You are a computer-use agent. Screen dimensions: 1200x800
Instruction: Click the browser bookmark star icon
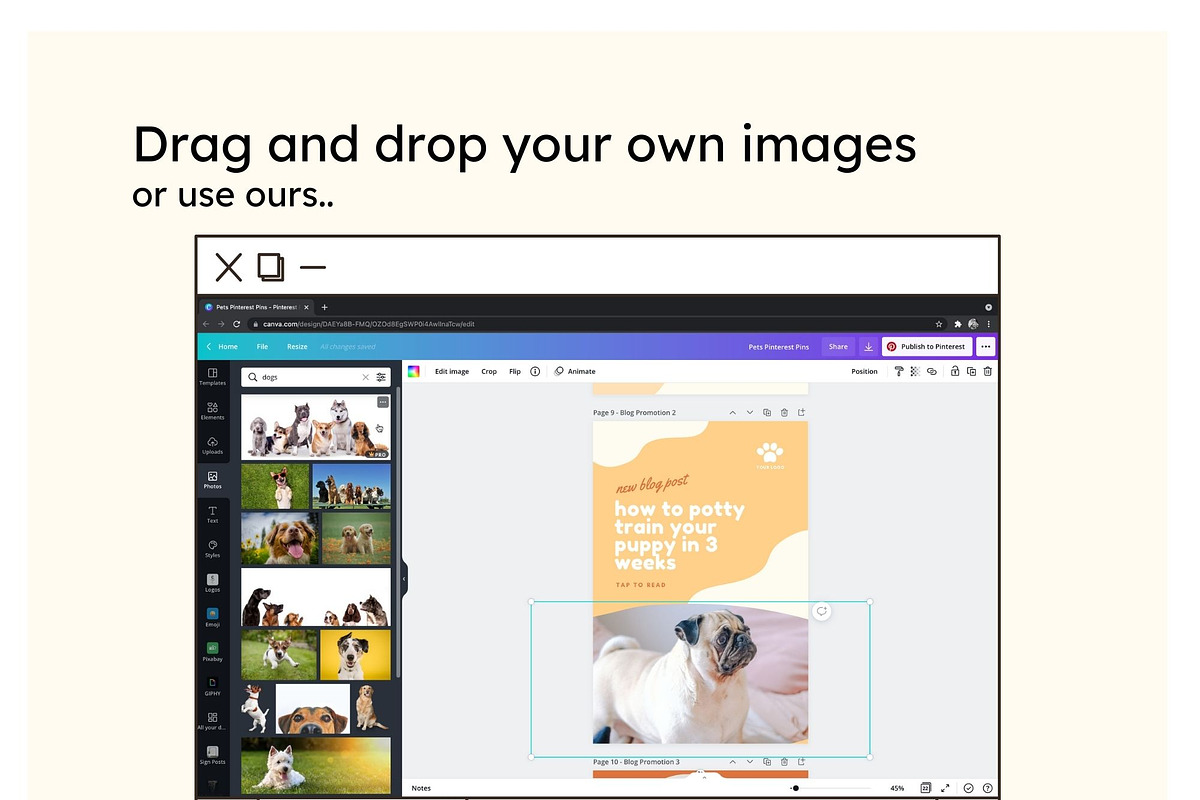939,324
